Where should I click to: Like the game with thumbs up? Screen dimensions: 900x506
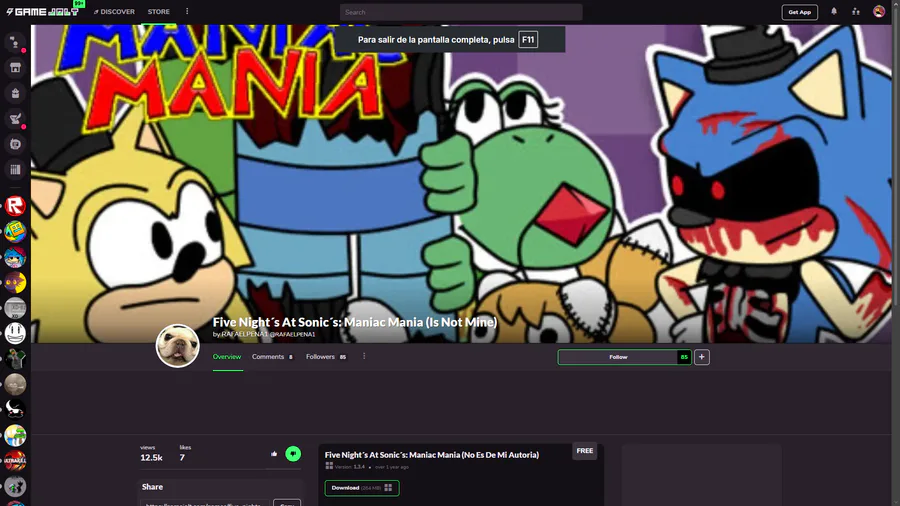click(x=274, y=454)
